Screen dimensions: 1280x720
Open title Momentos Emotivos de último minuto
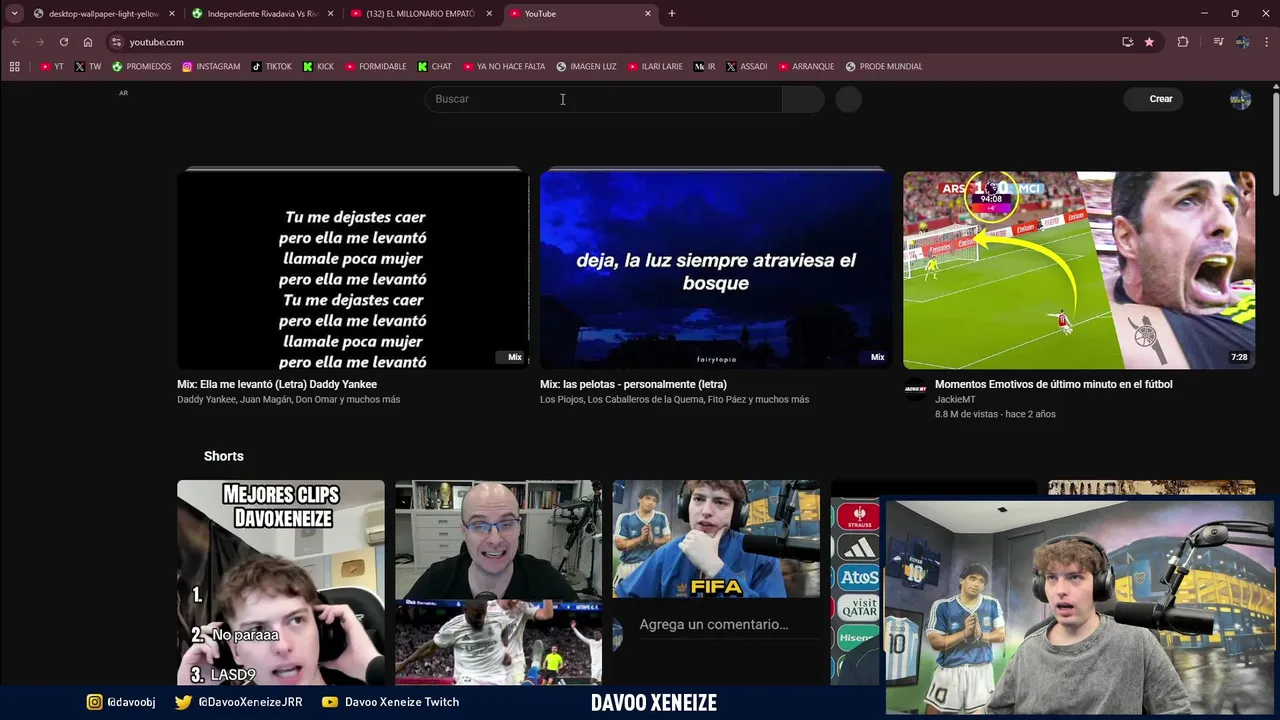click(1053, 384)
